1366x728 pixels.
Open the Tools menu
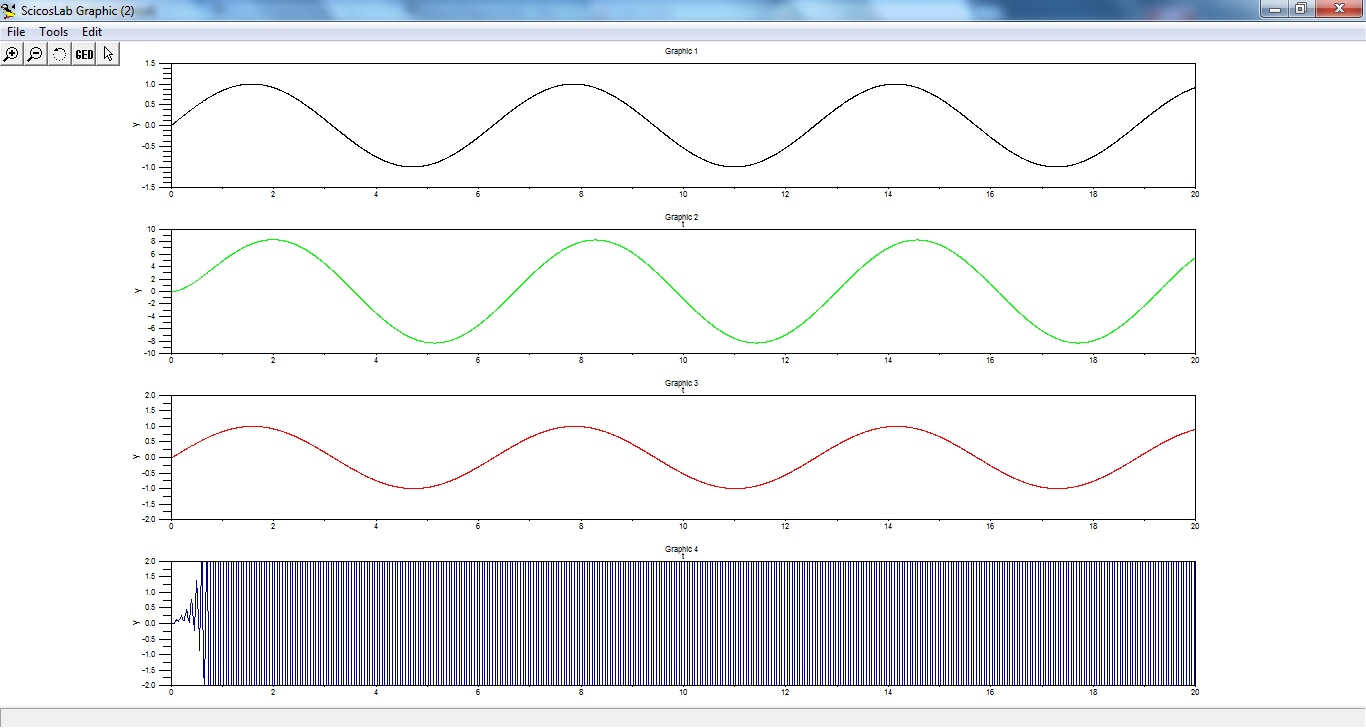(54, 32)
